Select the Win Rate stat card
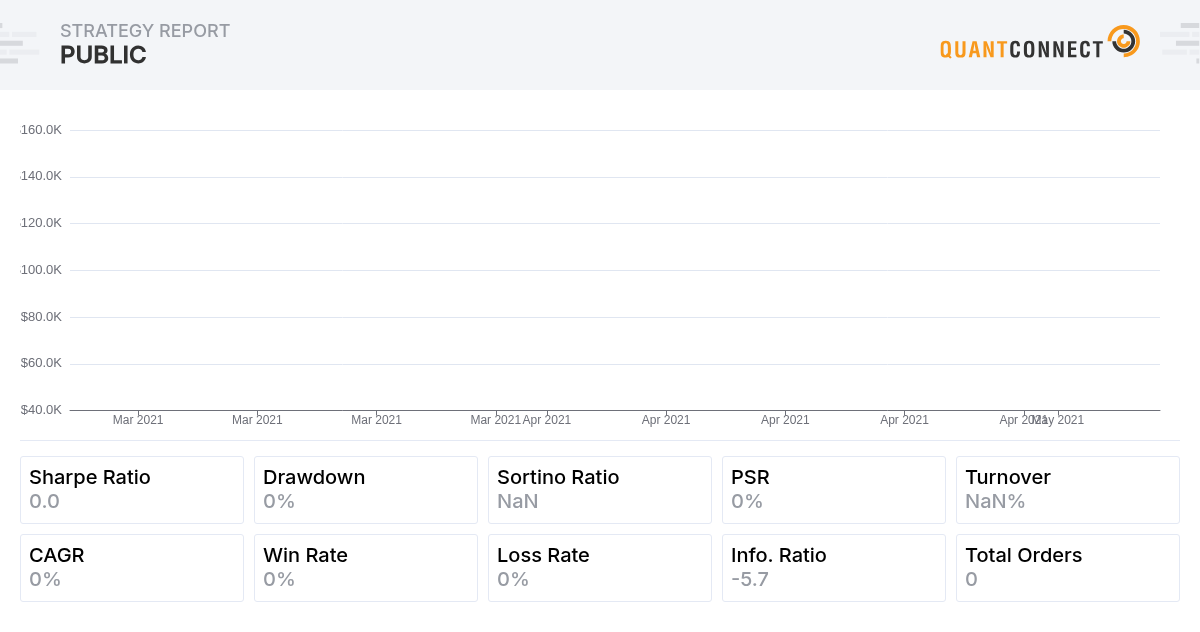The width and height of the screenshot is (1200, 632). (x=366, y=567)
